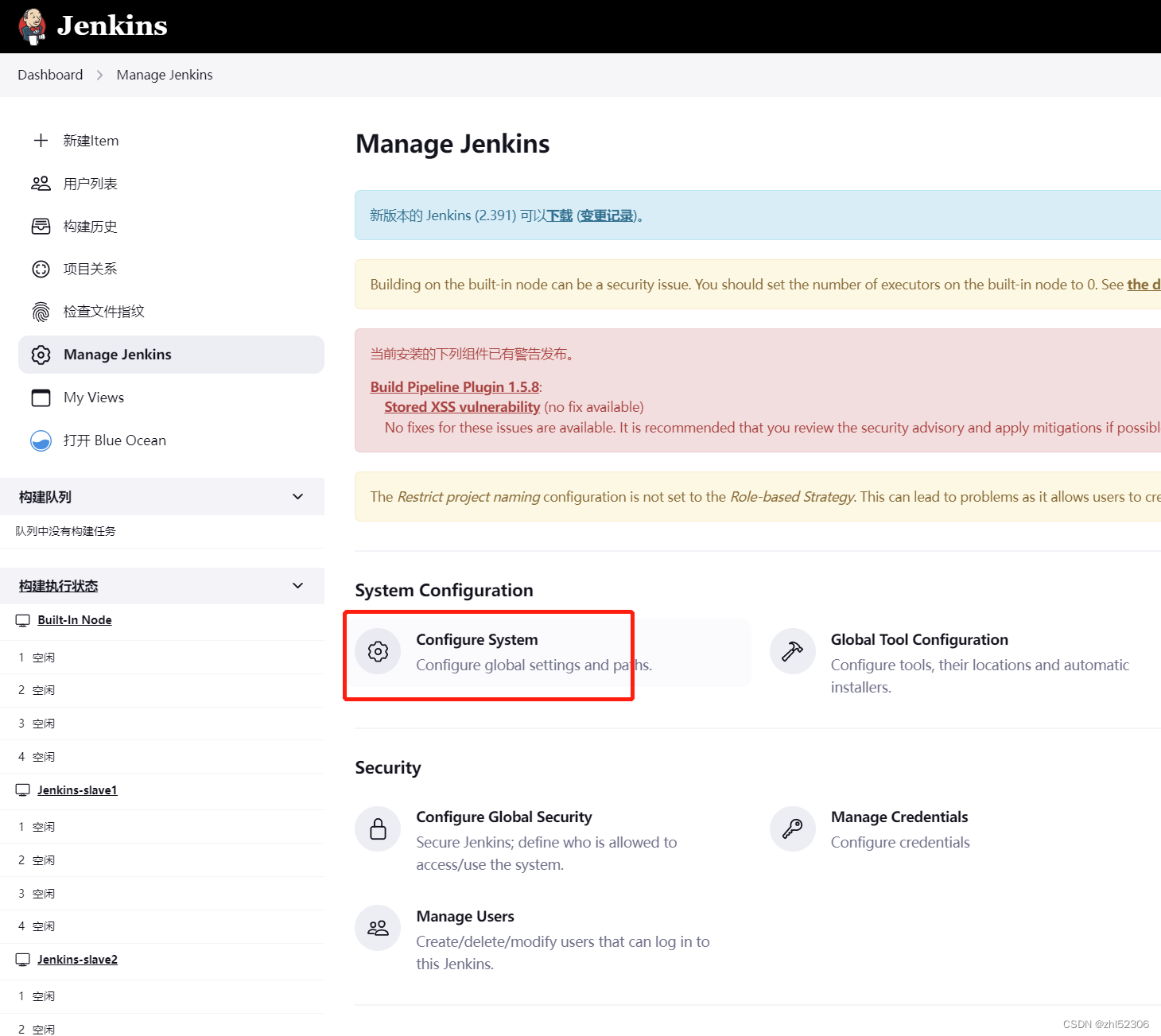Click the plus icon beside 新建Item
The height and width of the screenshot is (1036, 1161).
[41, 141]
